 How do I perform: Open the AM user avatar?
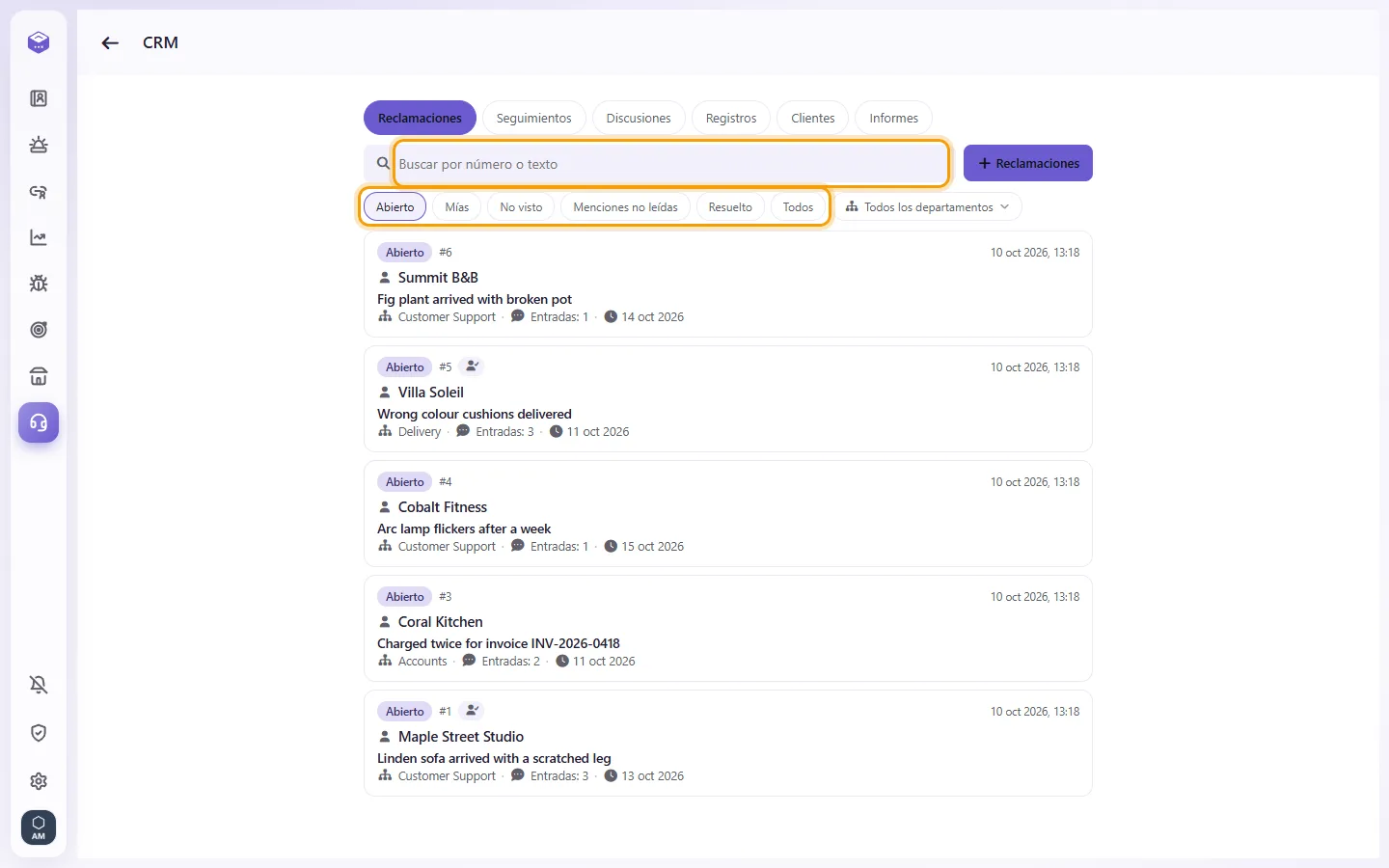[39, 827]
